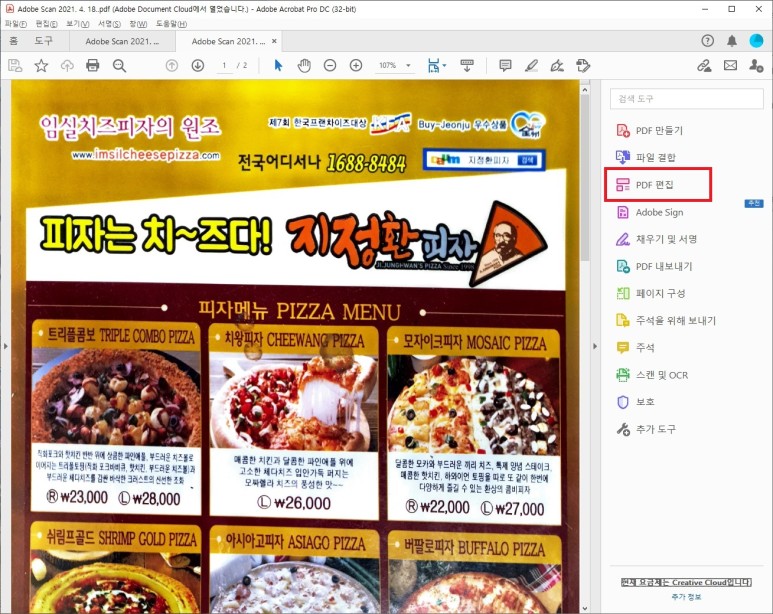Click the sign document pen icon
This screenshot has height=614, width=773.
click(x=557, y=65)
